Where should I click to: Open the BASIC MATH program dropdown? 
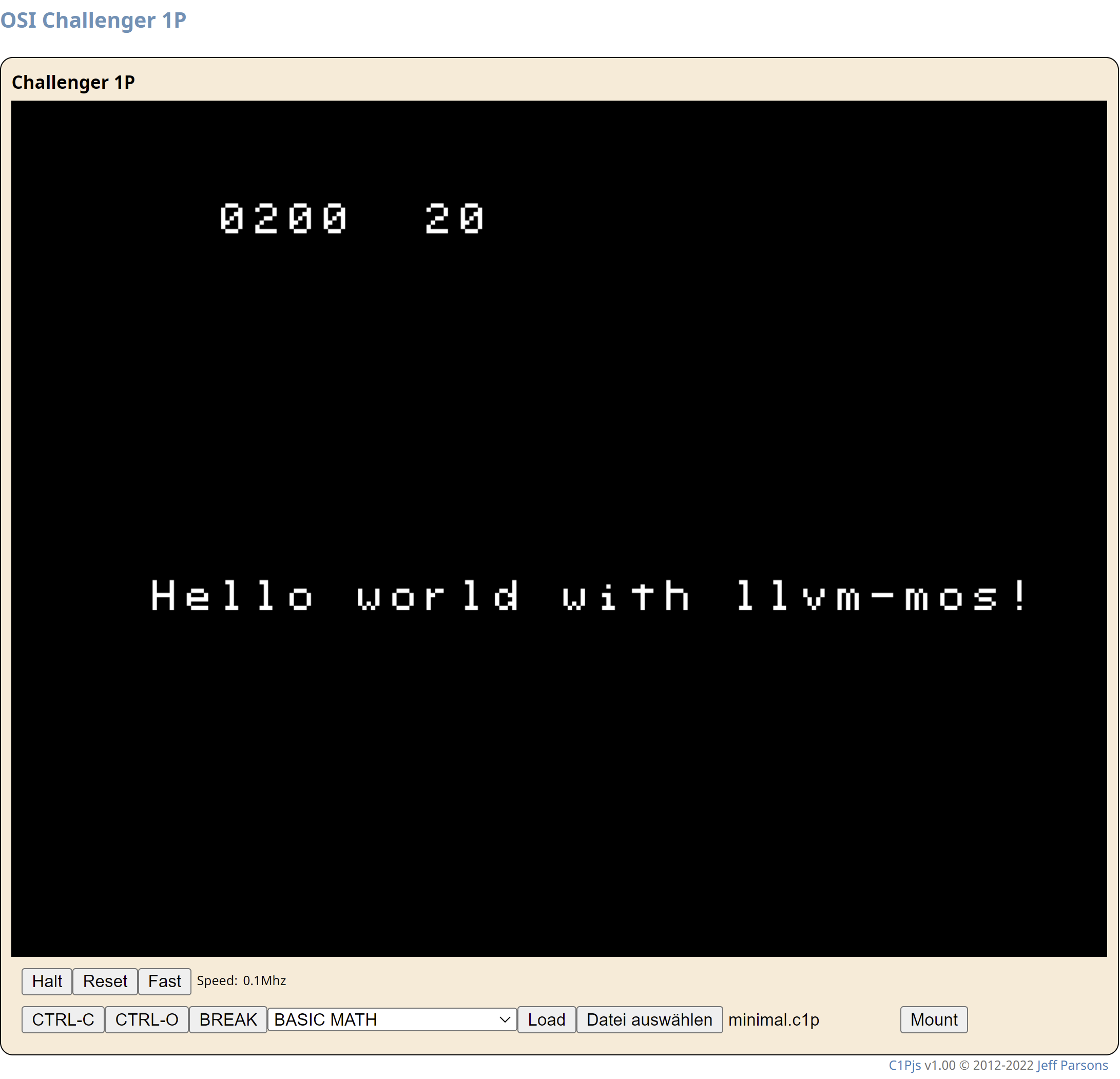tap(392, 1019)
